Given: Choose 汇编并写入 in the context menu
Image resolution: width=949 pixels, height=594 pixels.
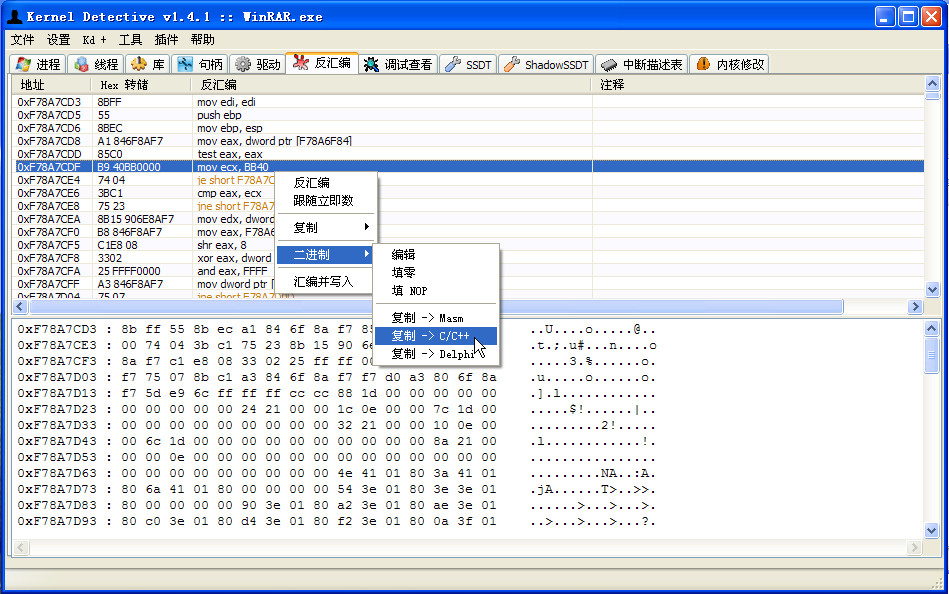Looking at the screenshot, I should 326,282.
